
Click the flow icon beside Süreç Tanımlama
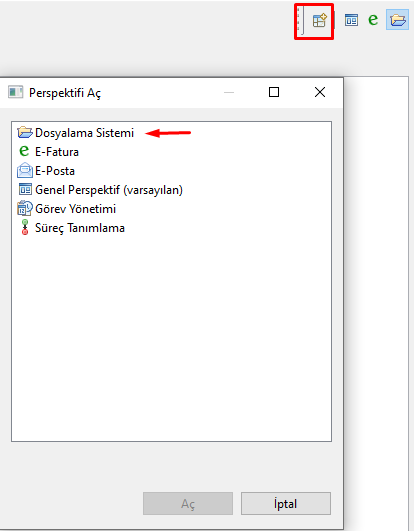point(25,227)
